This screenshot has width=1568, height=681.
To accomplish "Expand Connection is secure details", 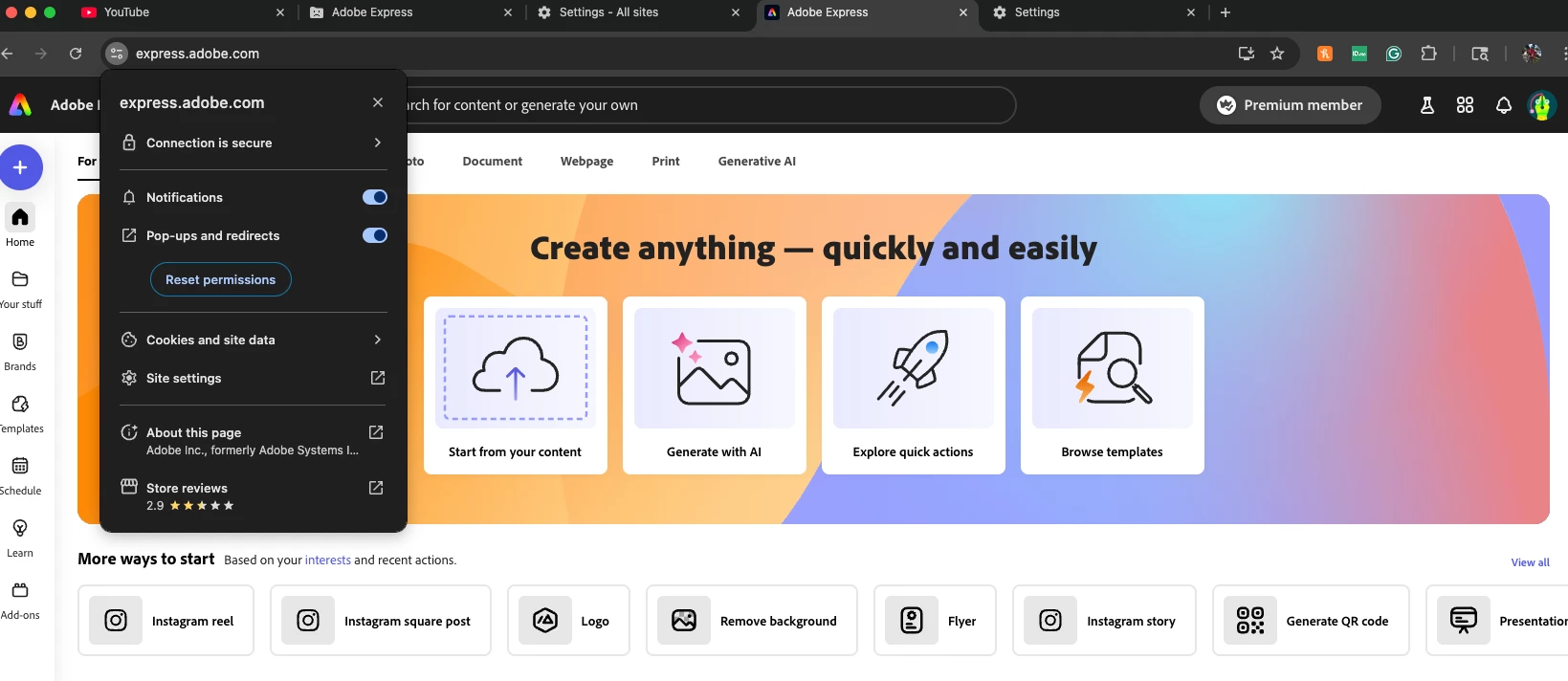I will [254, 143].
